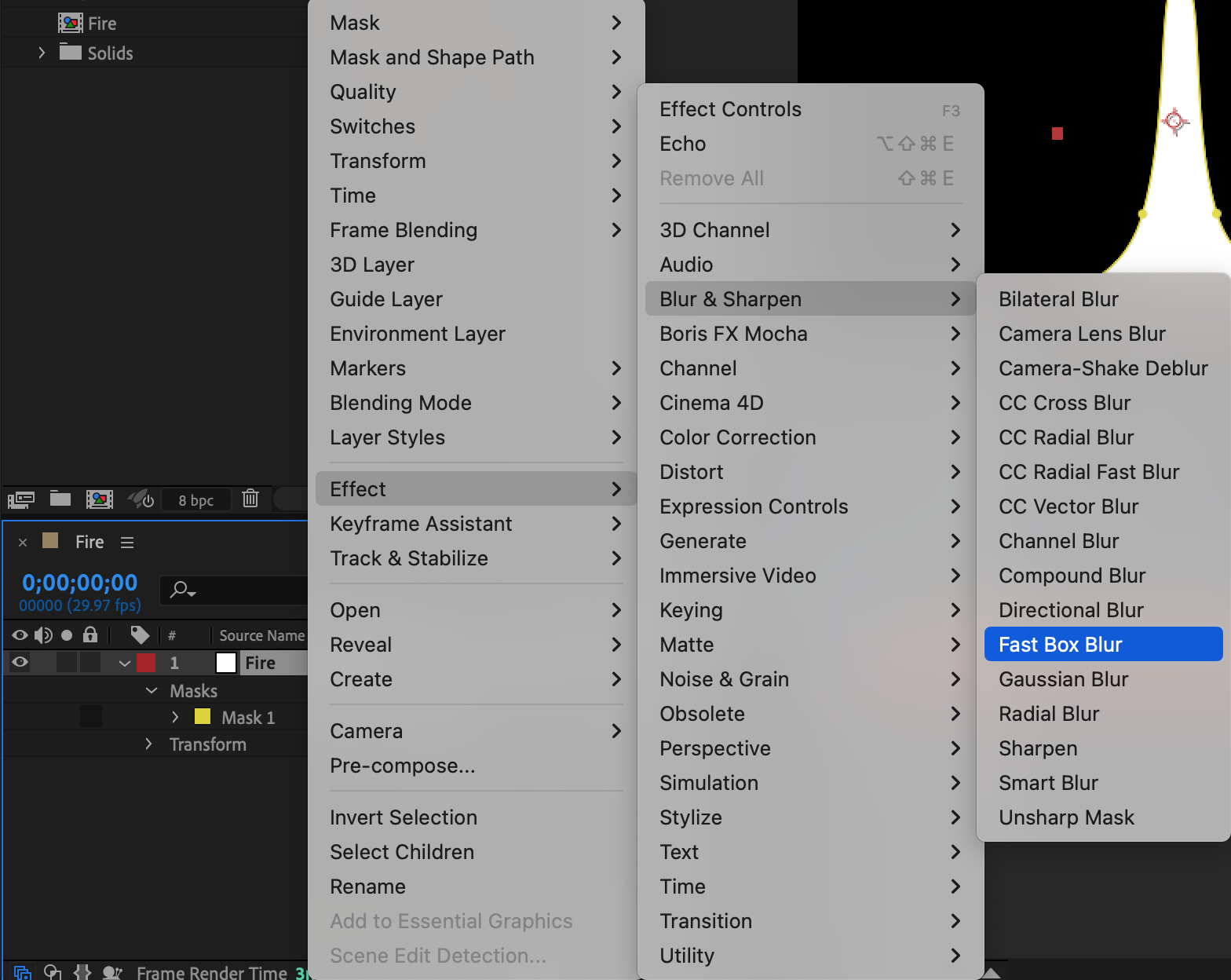Select the Fire composition icon in the project panel
1231x980 pixels.
pyautogui.click(x=71, y=24)
